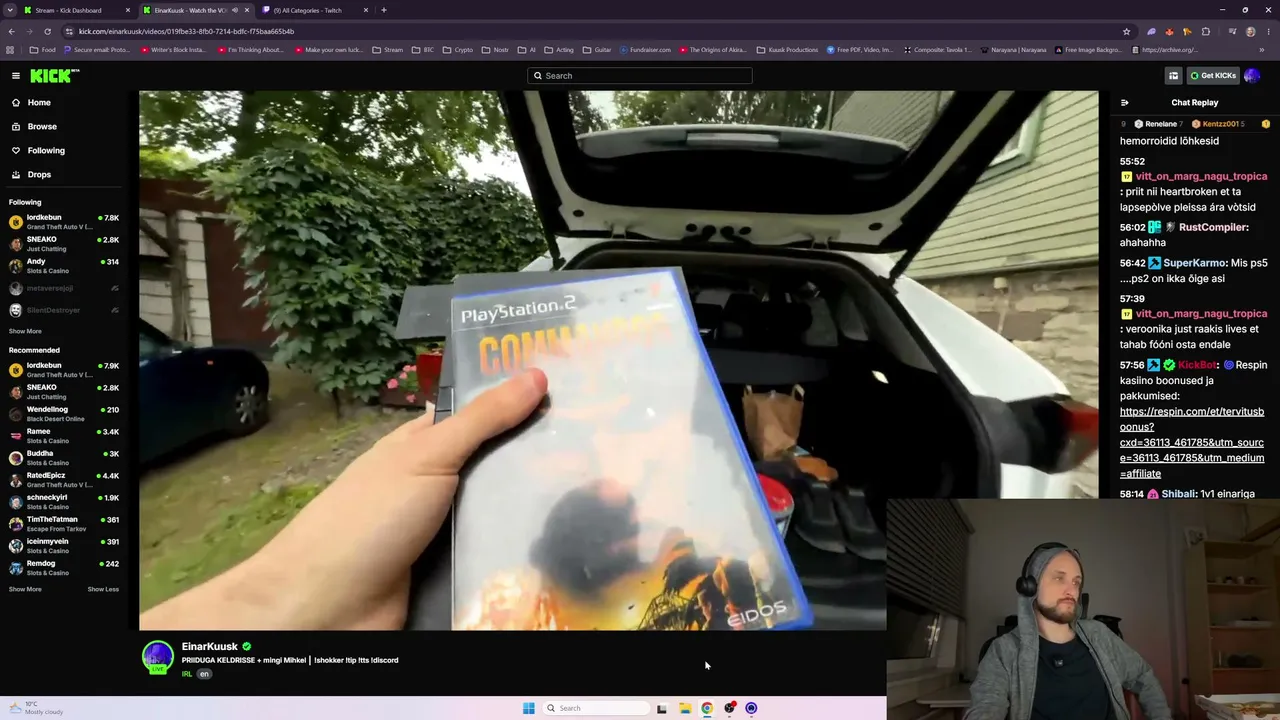
Task: Show More recommended channels
Action: [25, 590]
